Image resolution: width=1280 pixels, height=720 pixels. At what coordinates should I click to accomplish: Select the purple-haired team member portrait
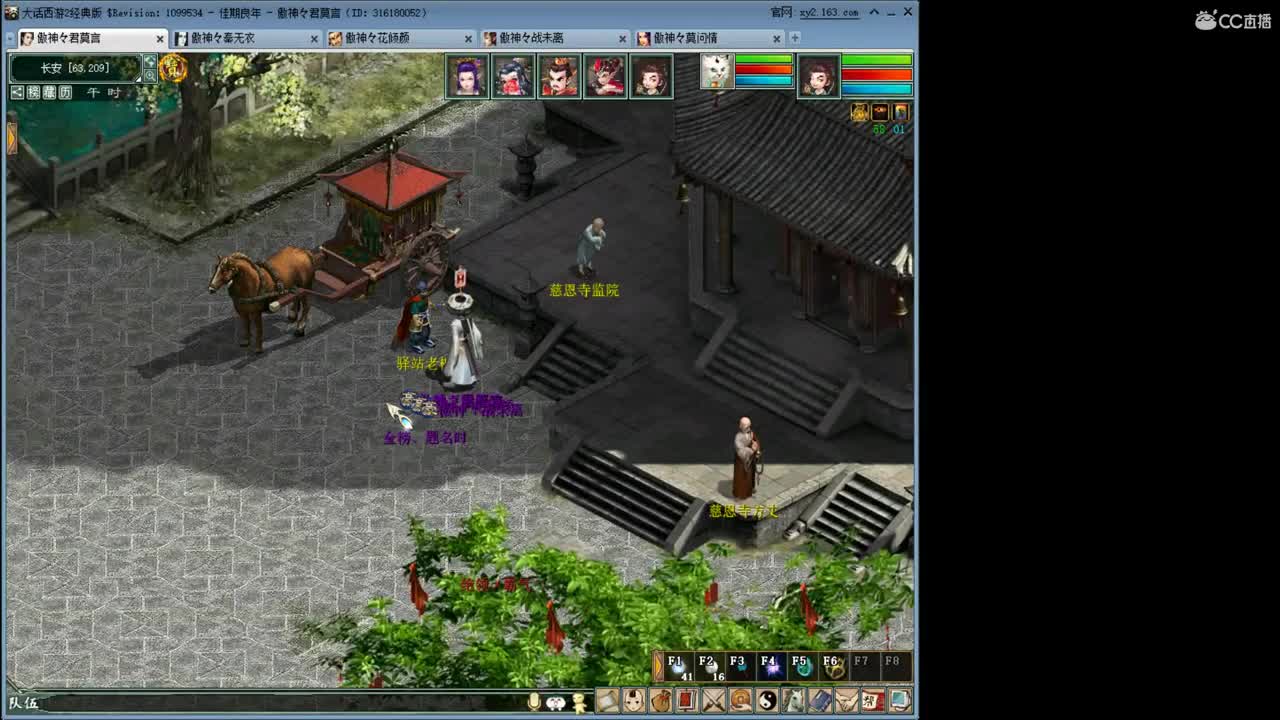pos(467,76)
